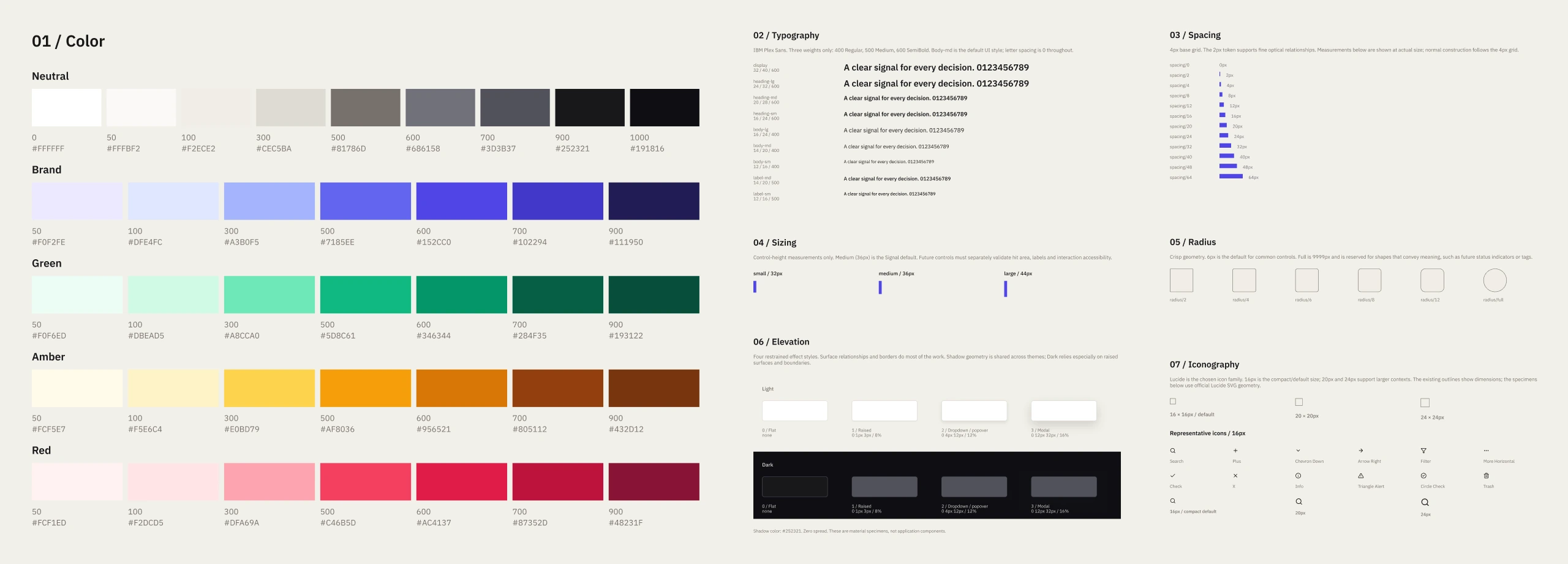Image resolution: width=1568 pixels, height=564 pixels.
Task: Choose the Green 700 #284F35 swatch
Action: [x=558, y=295]
